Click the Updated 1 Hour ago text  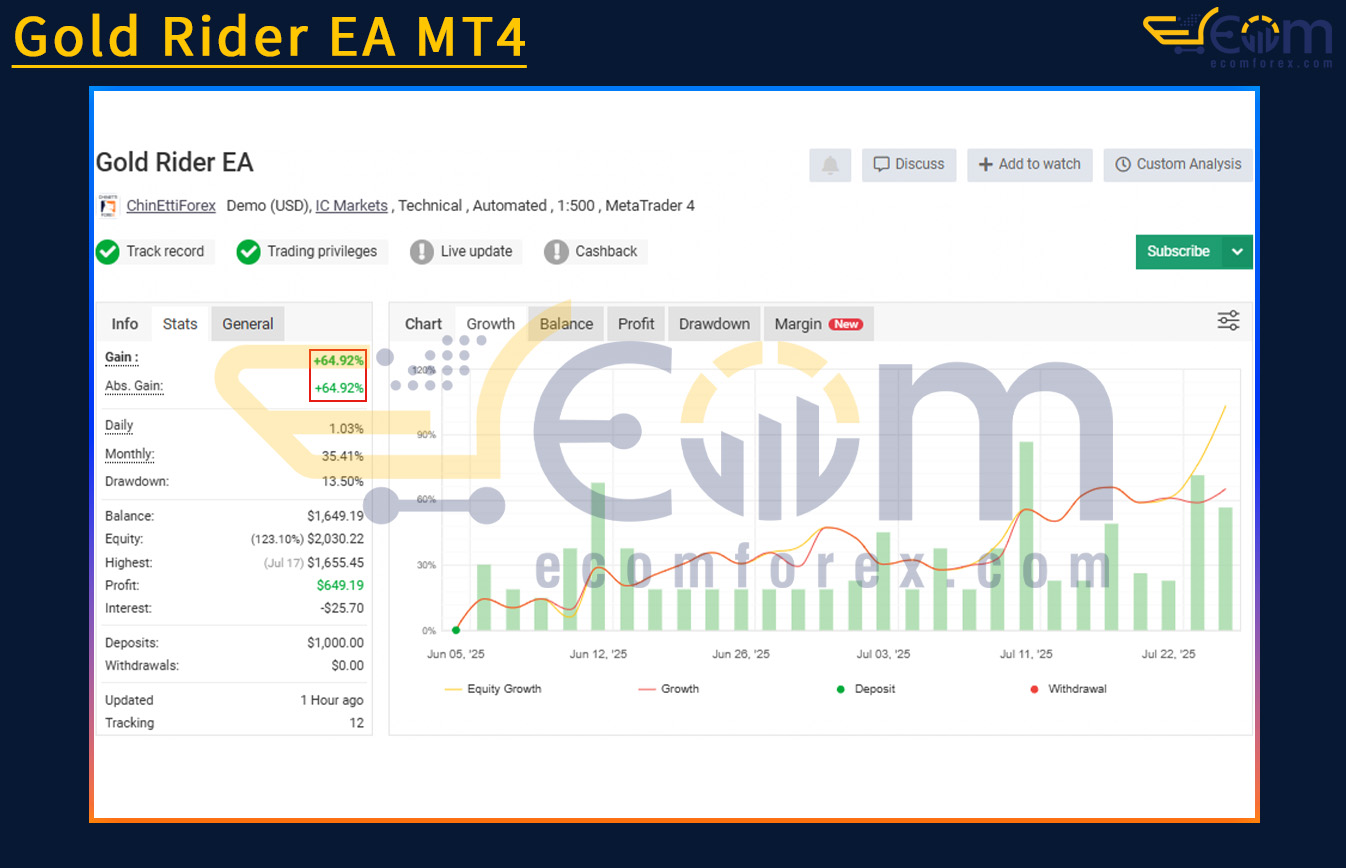click(332, 701)
